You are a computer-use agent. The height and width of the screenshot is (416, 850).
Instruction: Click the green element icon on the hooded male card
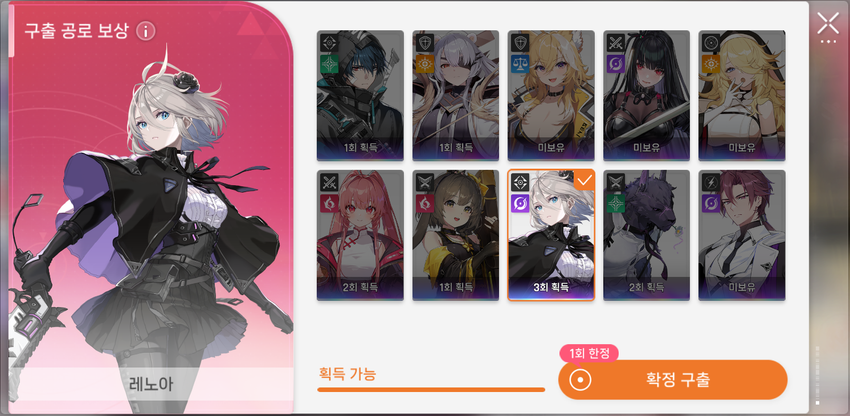tap(329, 63)
